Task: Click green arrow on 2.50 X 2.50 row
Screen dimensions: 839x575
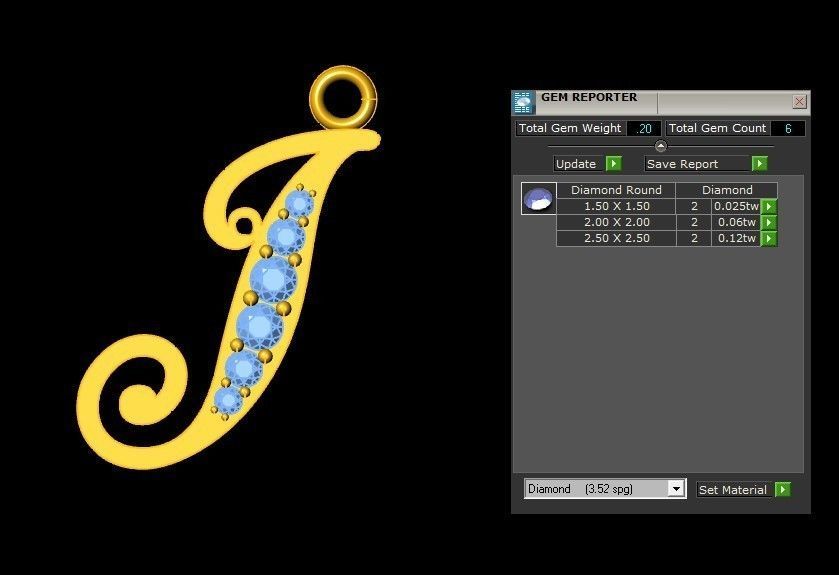Action: pos(769,239)
